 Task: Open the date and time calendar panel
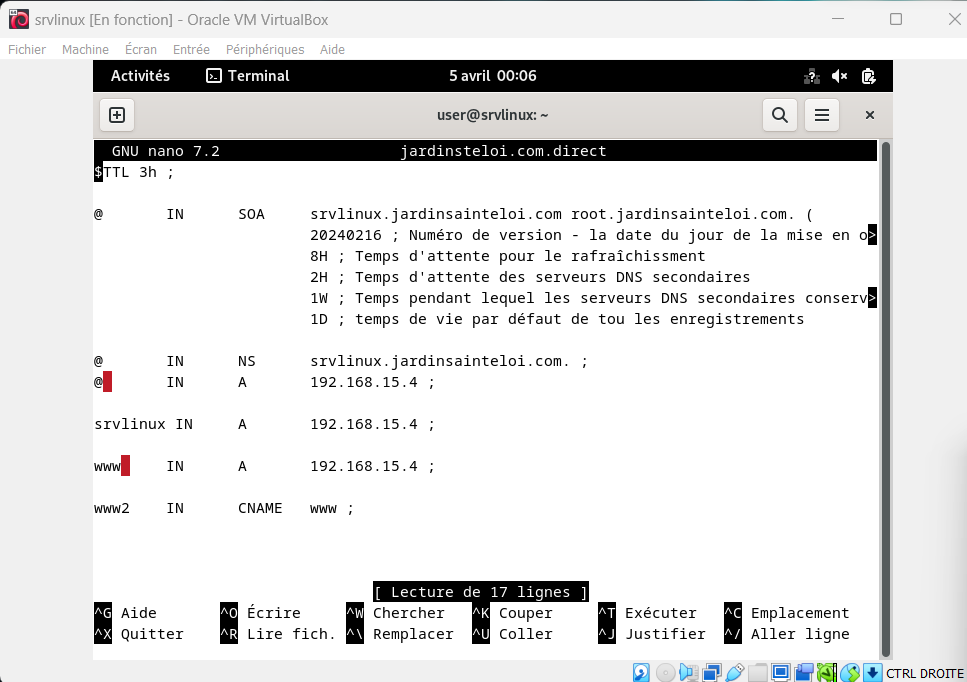492,76
